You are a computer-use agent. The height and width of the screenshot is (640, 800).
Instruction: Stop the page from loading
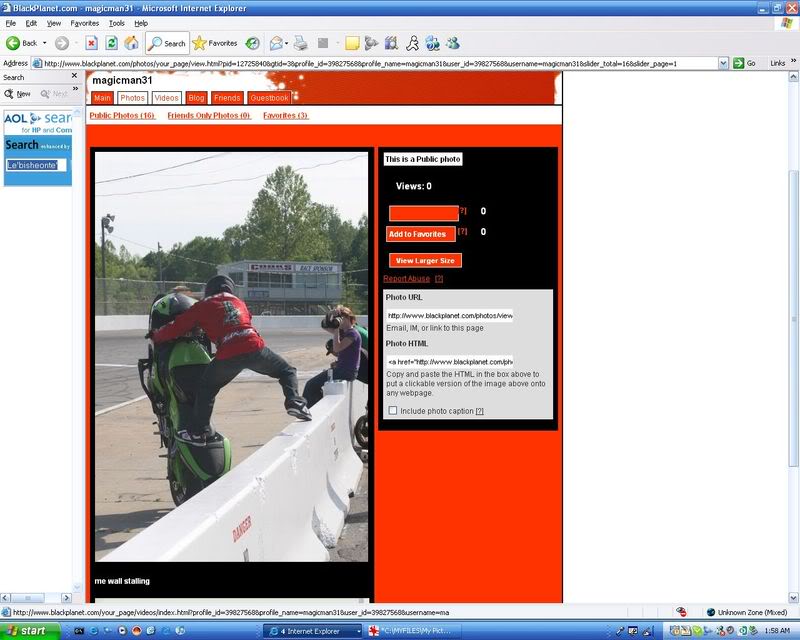coord(91,44)
